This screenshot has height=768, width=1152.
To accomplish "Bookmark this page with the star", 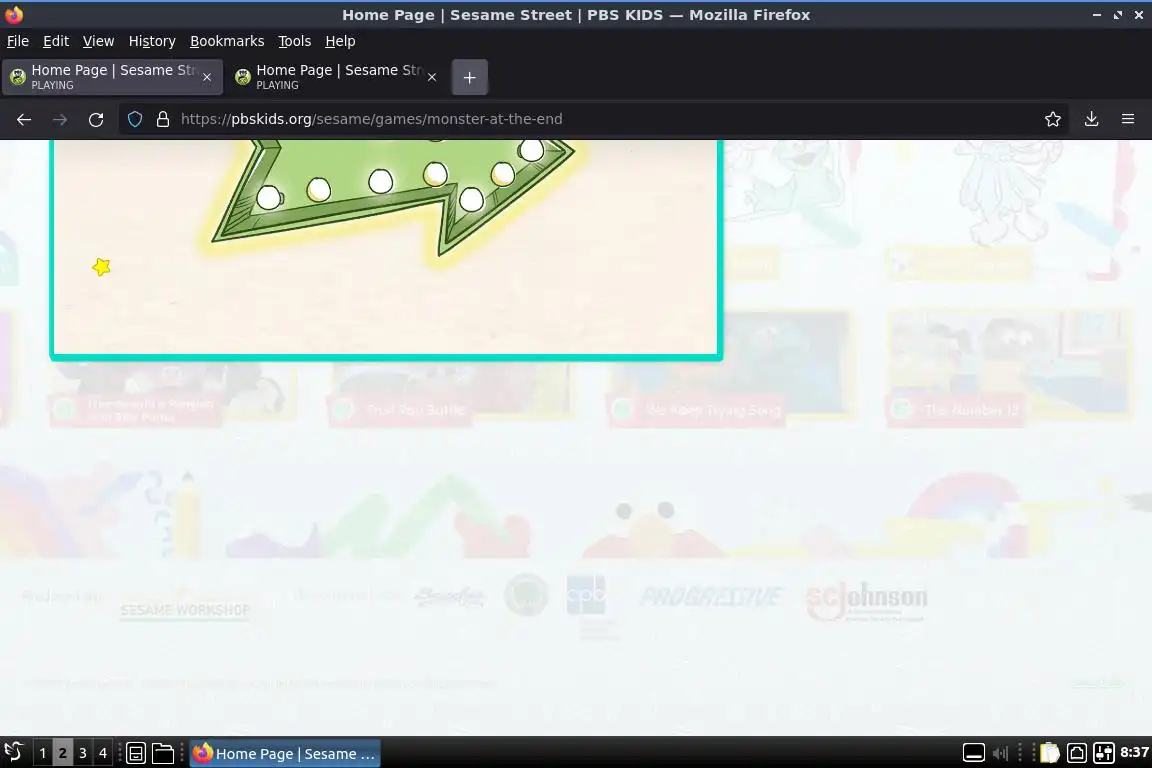I will tap(1053, 119).
